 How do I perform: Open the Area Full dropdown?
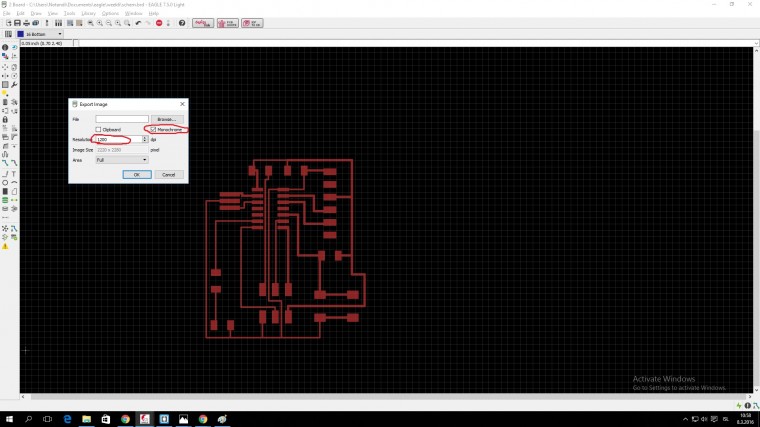pyautogui.click(x=122, y=160)
